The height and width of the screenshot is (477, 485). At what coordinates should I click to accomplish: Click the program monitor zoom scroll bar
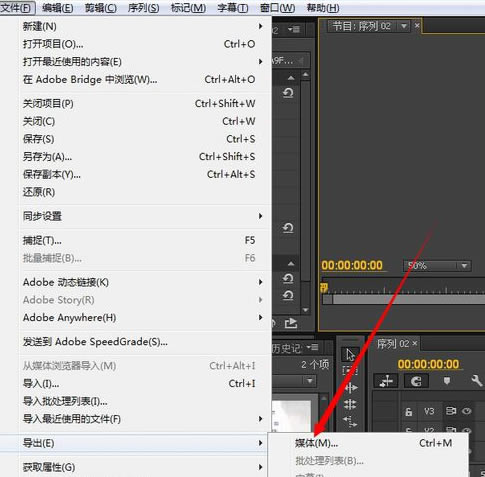404,299
